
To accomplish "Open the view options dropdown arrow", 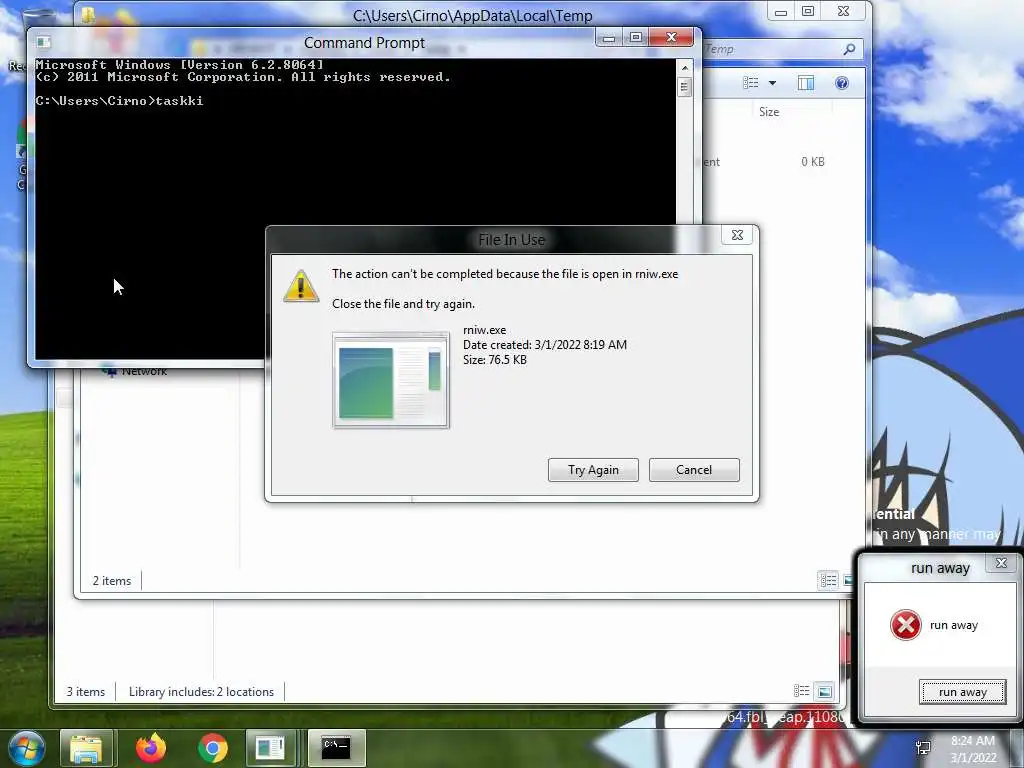I will [x=773, y=83].
